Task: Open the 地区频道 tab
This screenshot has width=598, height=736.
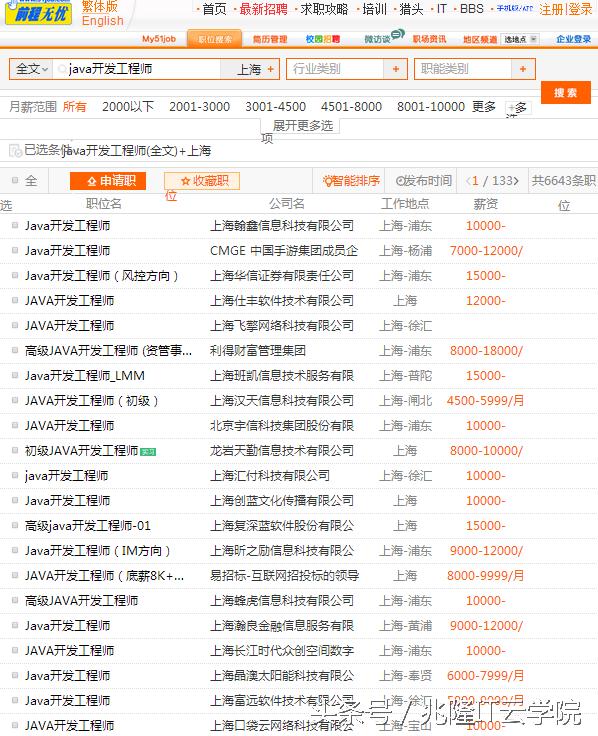Action: click(480, 39)
